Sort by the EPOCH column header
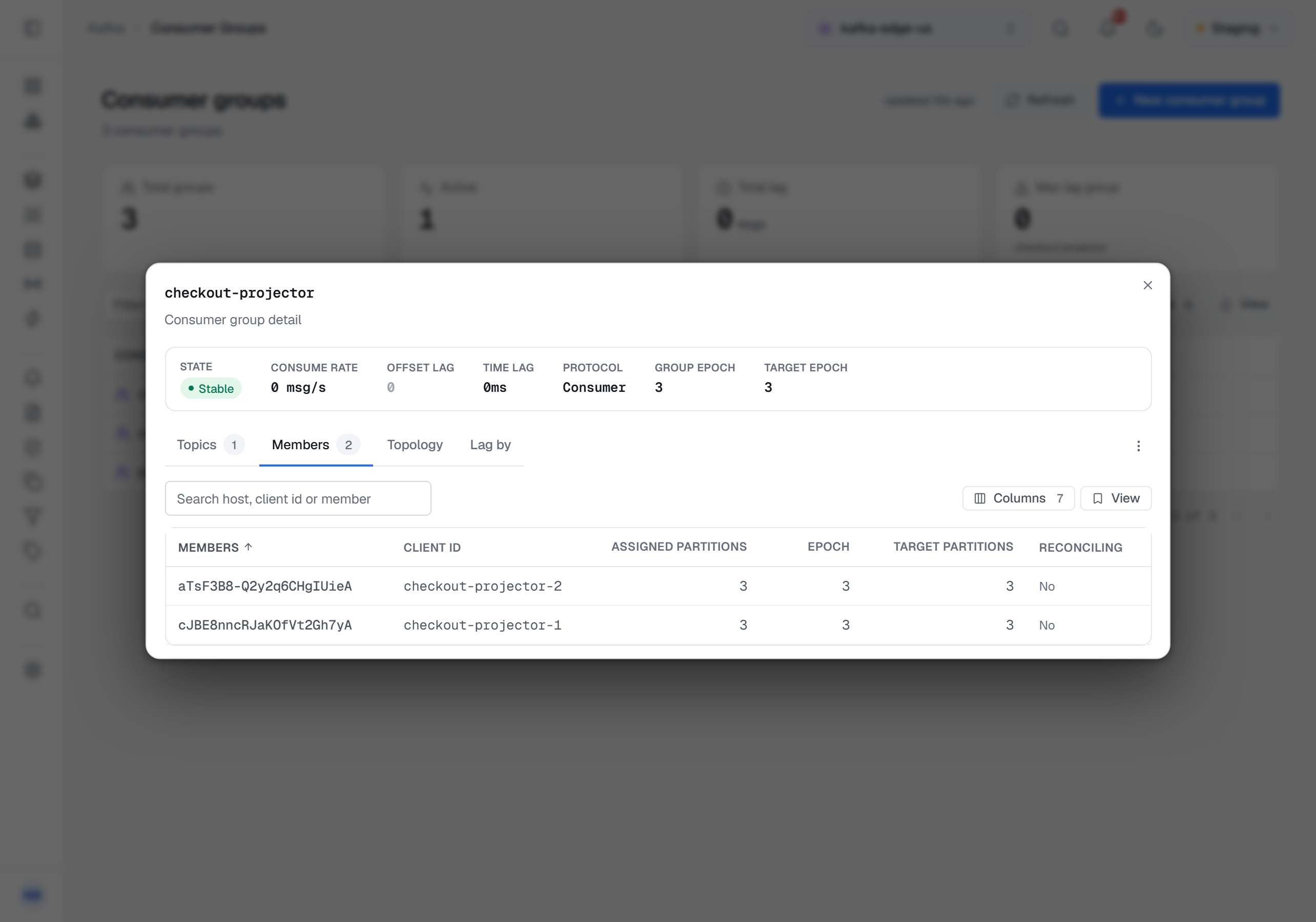The image size is (1316, 922). [828, 547]
